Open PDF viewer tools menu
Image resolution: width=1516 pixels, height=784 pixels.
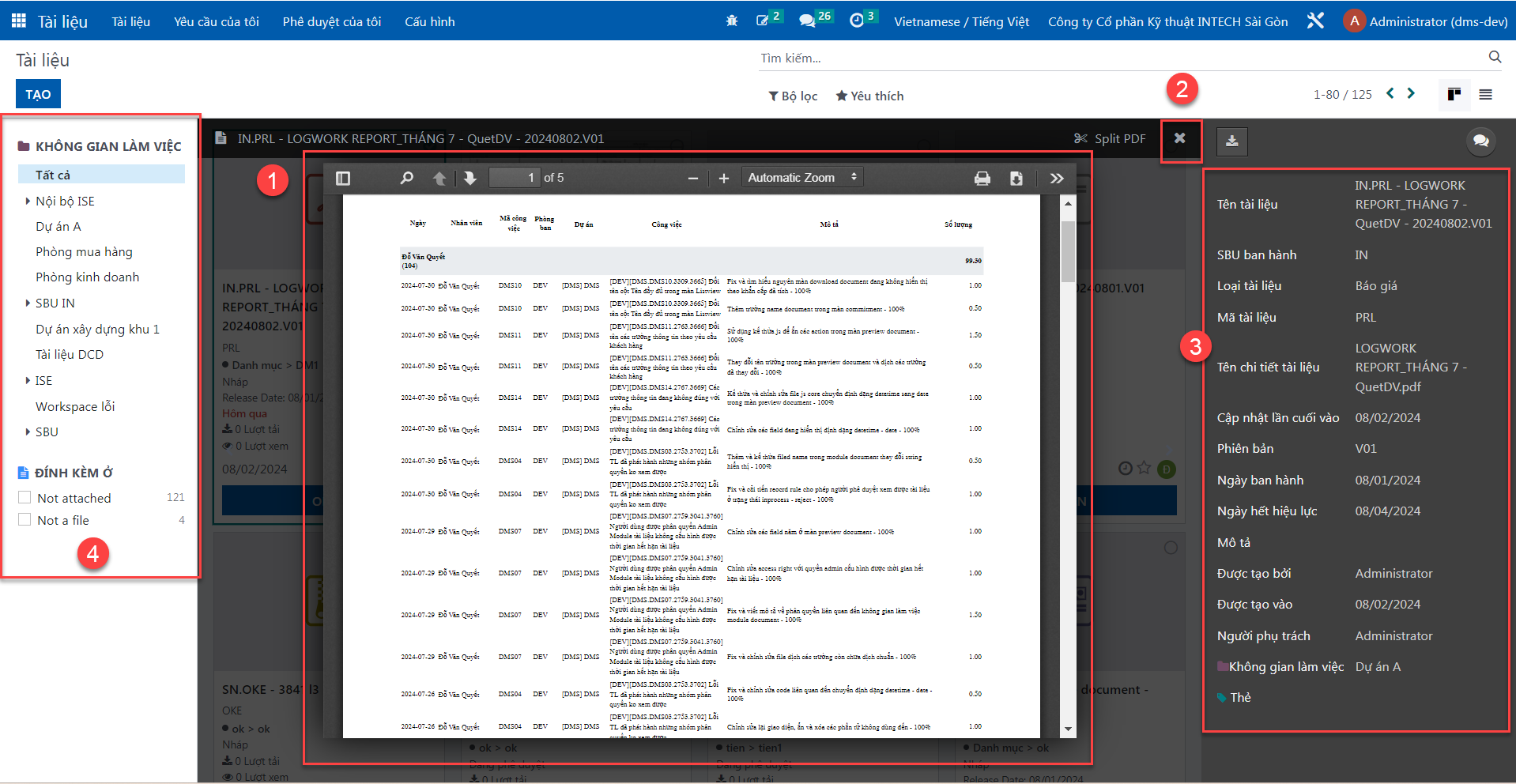click(1057, 179)
